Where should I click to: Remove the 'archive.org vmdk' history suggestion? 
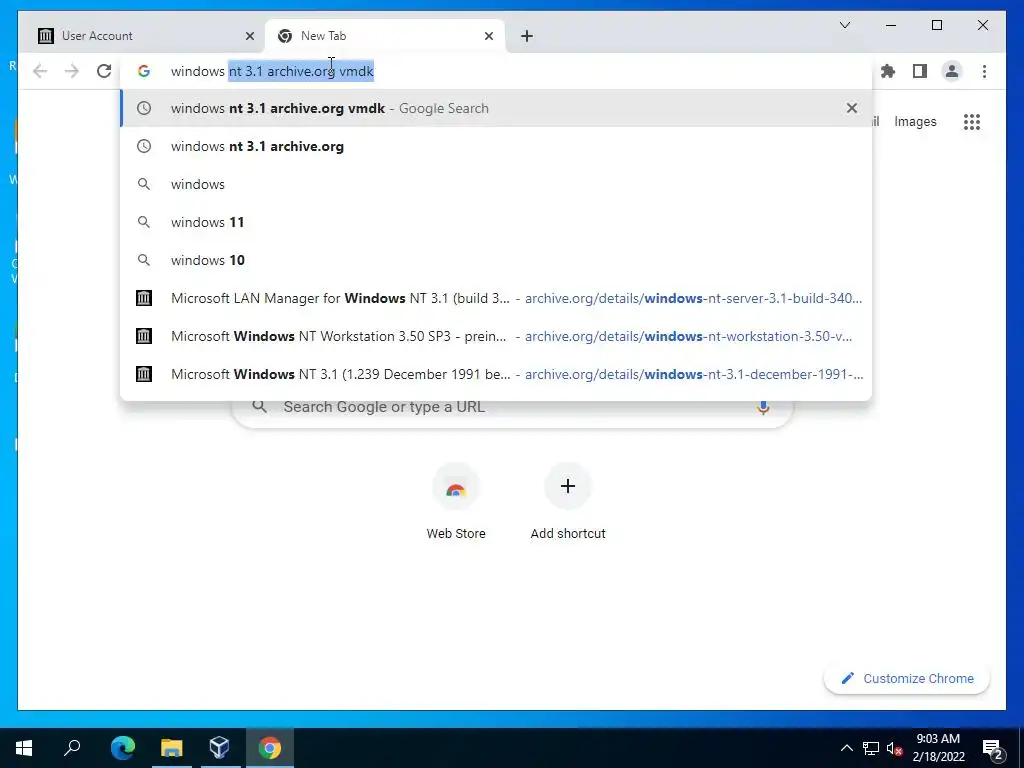pos(852,108)
